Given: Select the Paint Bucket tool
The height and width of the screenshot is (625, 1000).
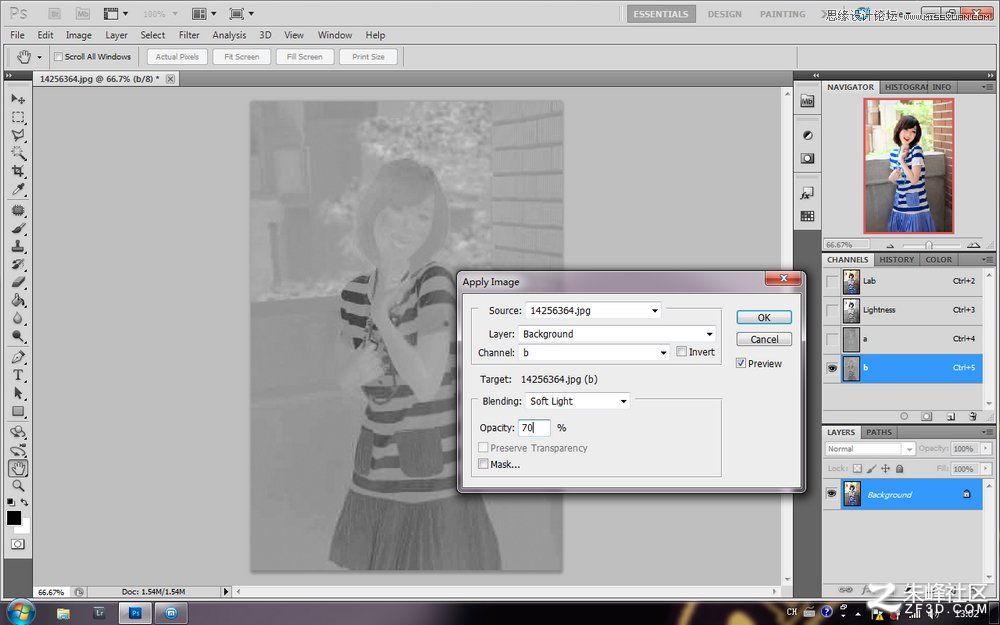Looking at the screenshot, I should click(x=18, y=300).
